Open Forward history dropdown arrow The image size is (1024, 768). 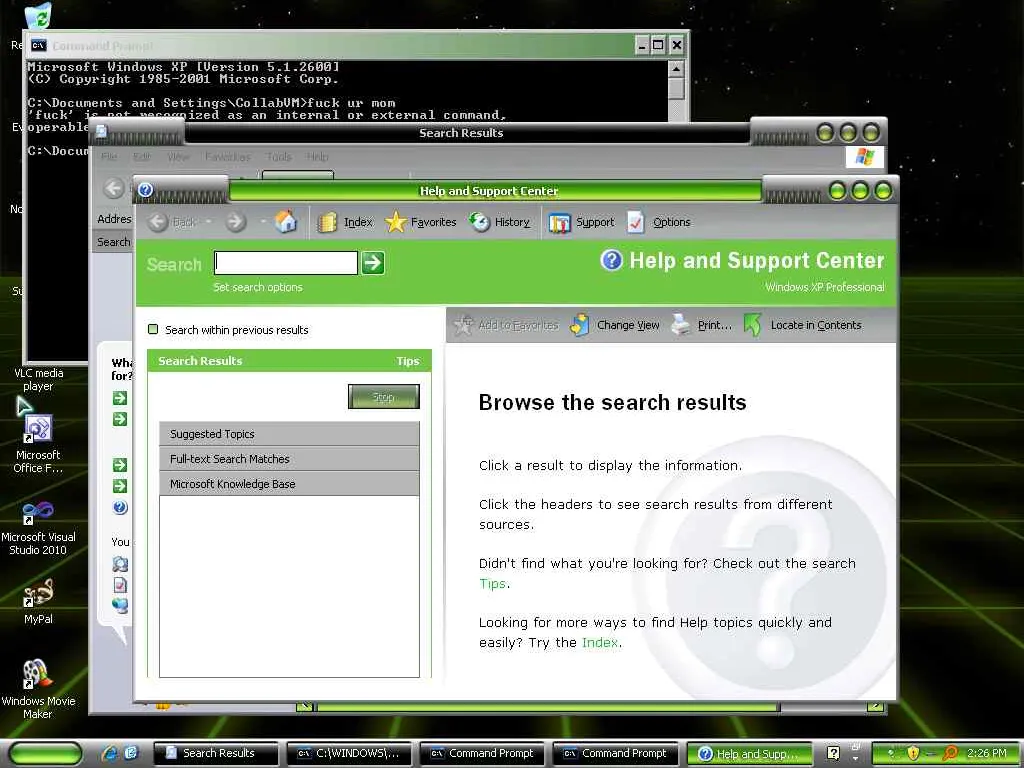[x=263, y=222]
